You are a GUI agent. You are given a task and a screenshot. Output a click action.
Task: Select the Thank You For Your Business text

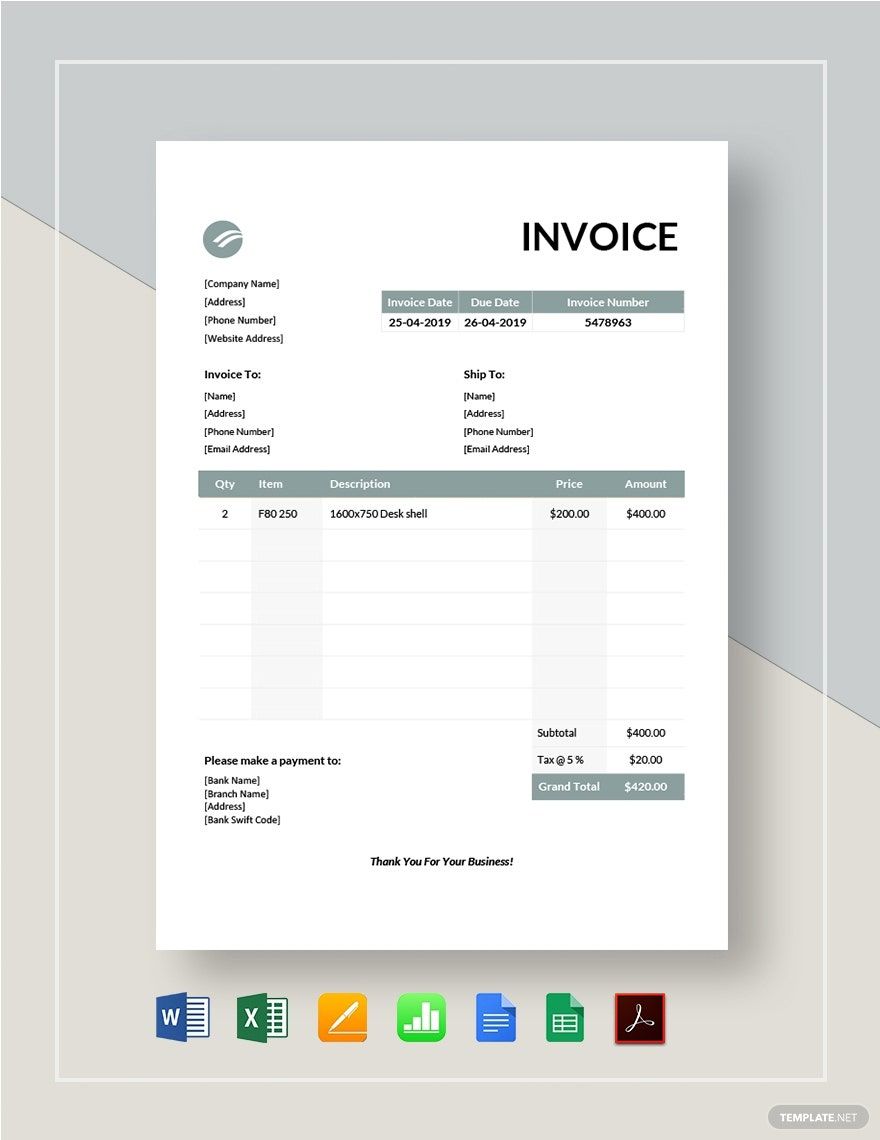[x=441, y=861]
